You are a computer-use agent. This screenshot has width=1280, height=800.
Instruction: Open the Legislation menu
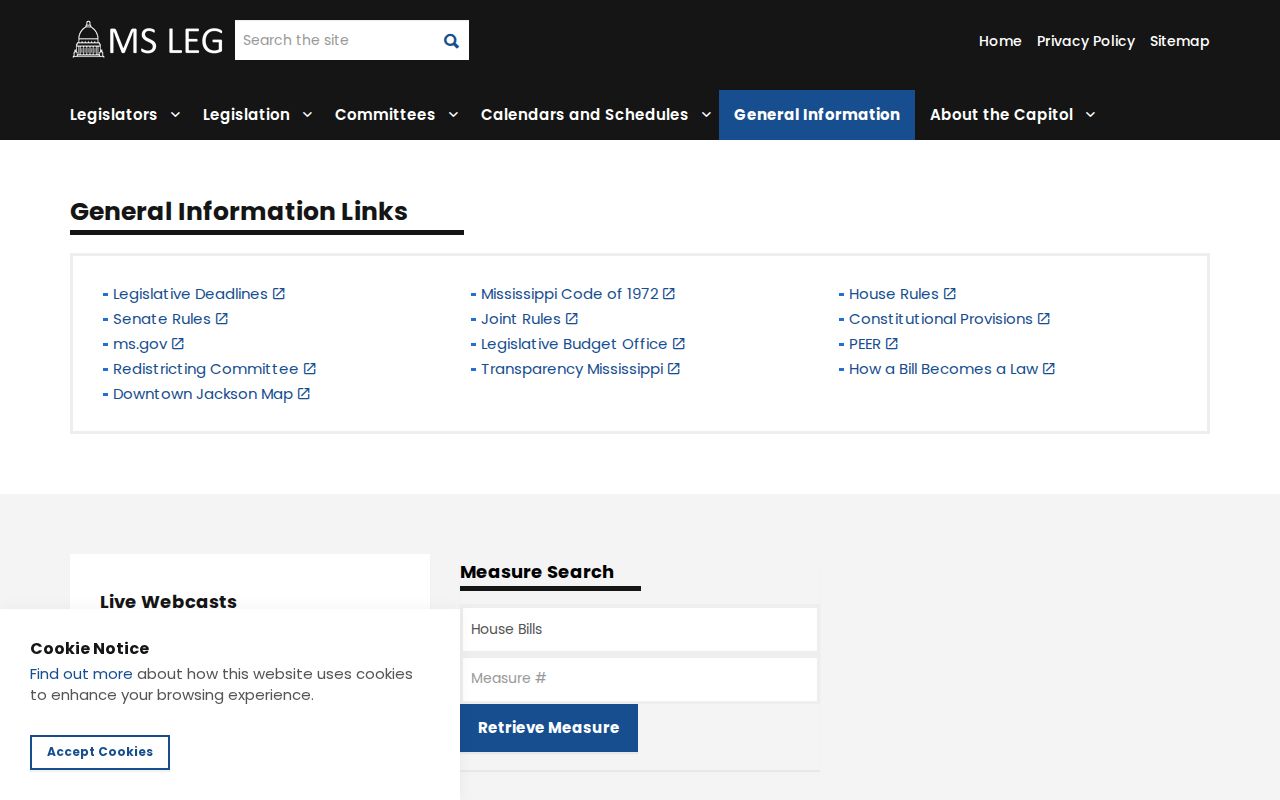point(246,115)
